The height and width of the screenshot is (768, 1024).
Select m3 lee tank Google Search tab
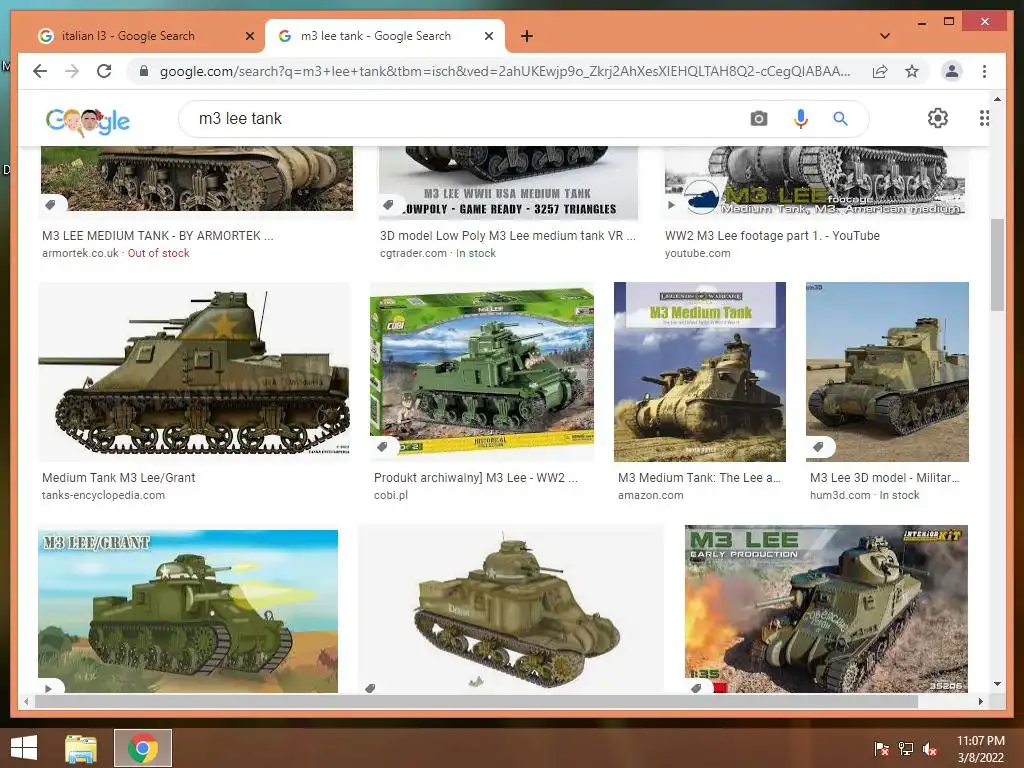click(385, 36)
